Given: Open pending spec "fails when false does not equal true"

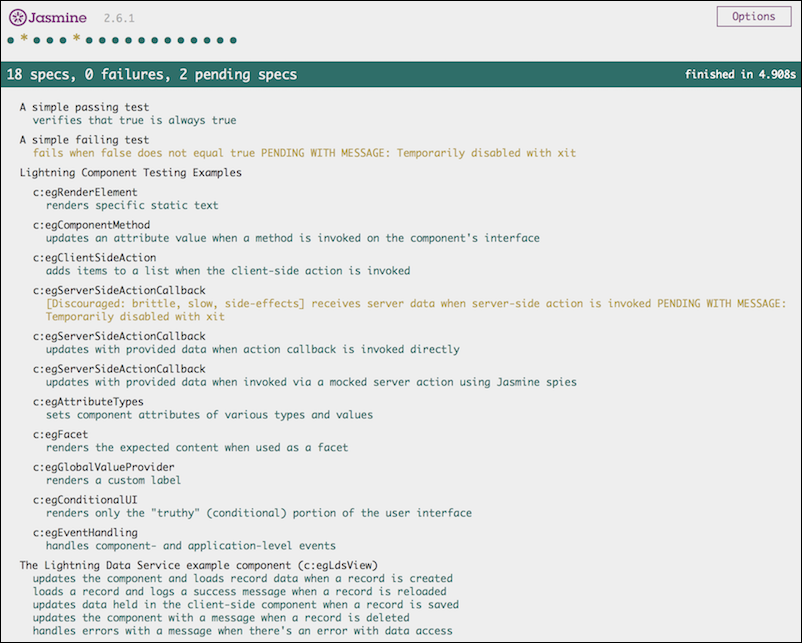Looking at the screenshot, I should click(x=304, y=153).
